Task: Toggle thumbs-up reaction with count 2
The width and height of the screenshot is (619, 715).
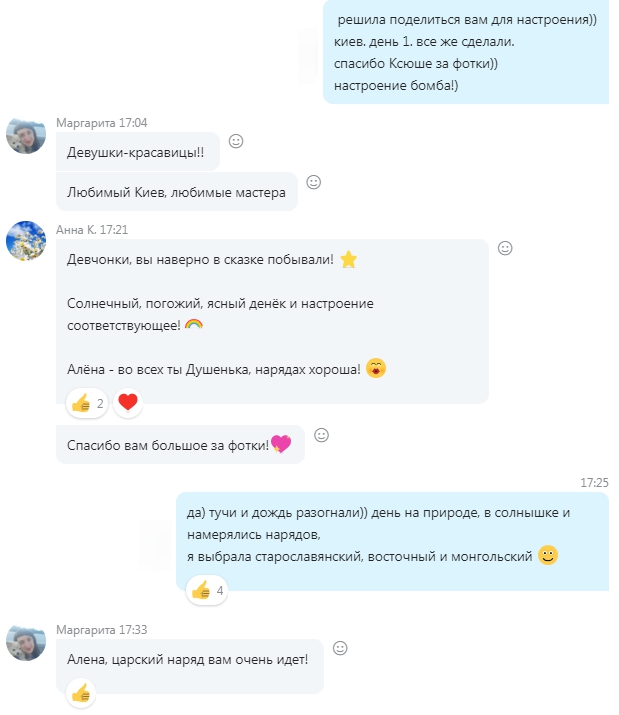Action: point(87,403)
